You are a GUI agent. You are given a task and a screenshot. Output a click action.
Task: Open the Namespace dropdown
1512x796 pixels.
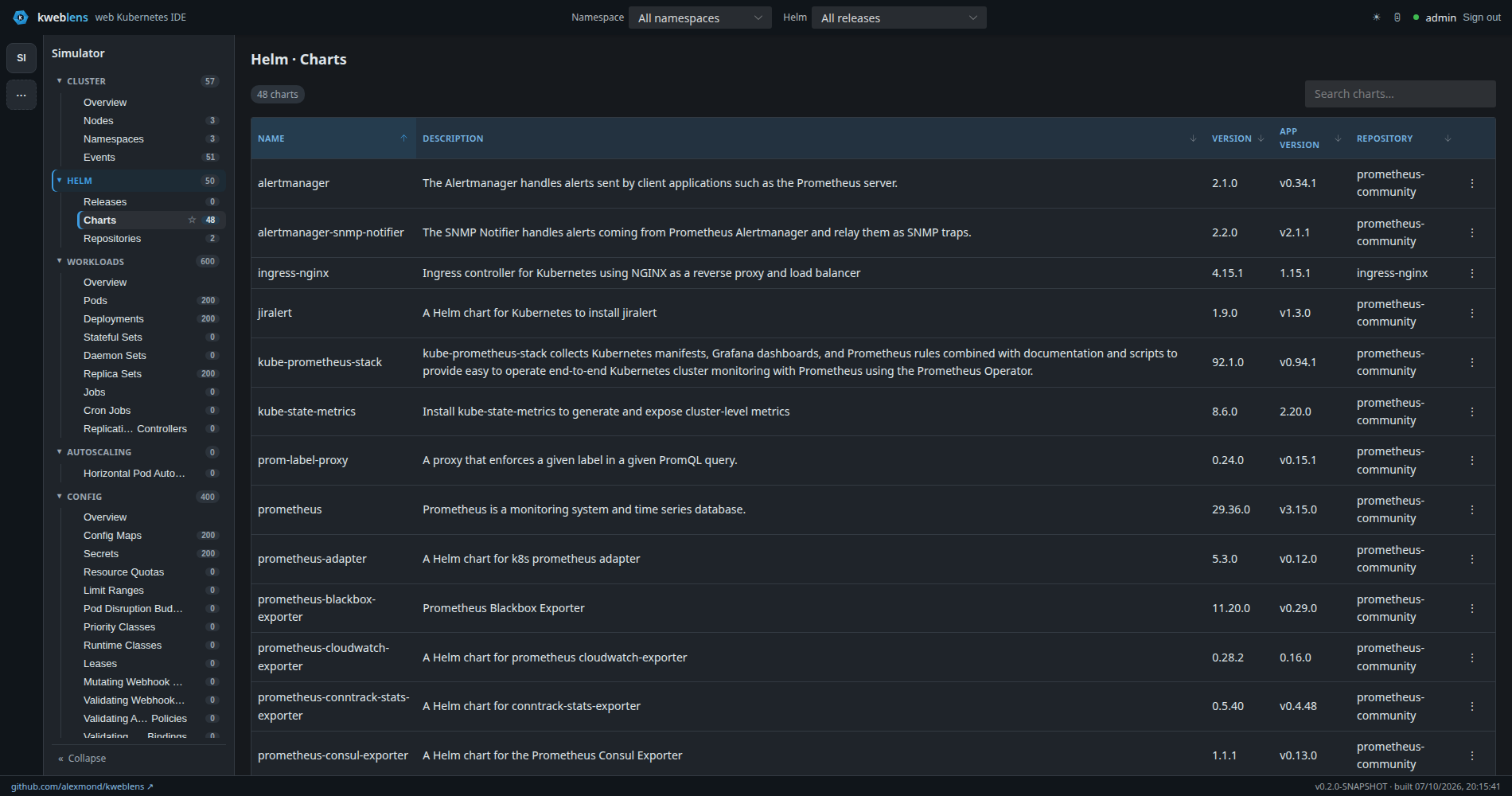pos(699,18)
